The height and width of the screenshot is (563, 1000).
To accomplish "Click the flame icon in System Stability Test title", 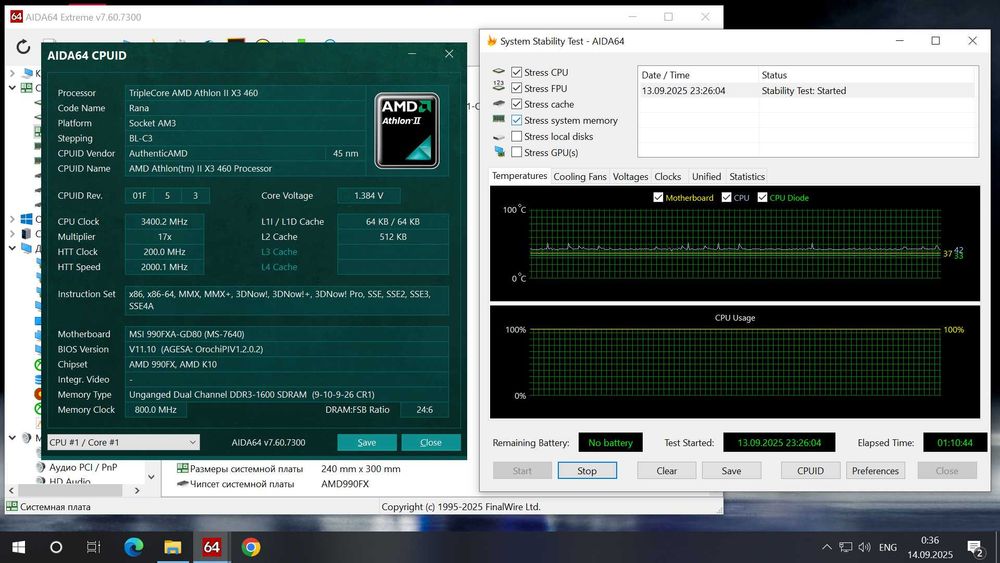I will pyautogui.click(x=492, y=41).
